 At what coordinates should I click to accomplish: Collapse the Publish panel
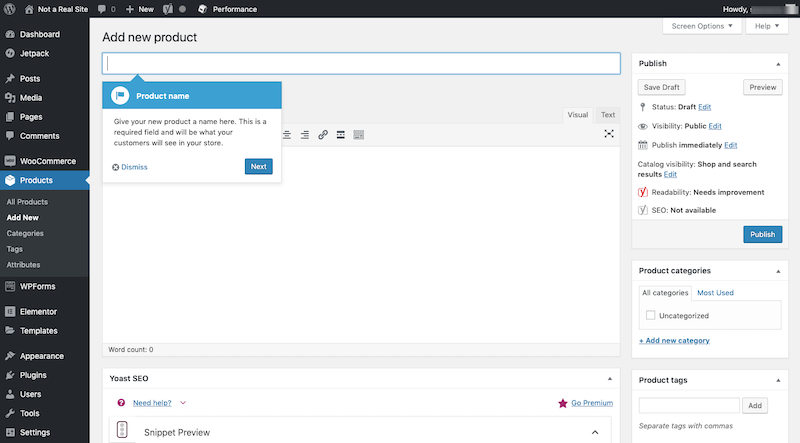pyautogui.click(x=776, y=64)
